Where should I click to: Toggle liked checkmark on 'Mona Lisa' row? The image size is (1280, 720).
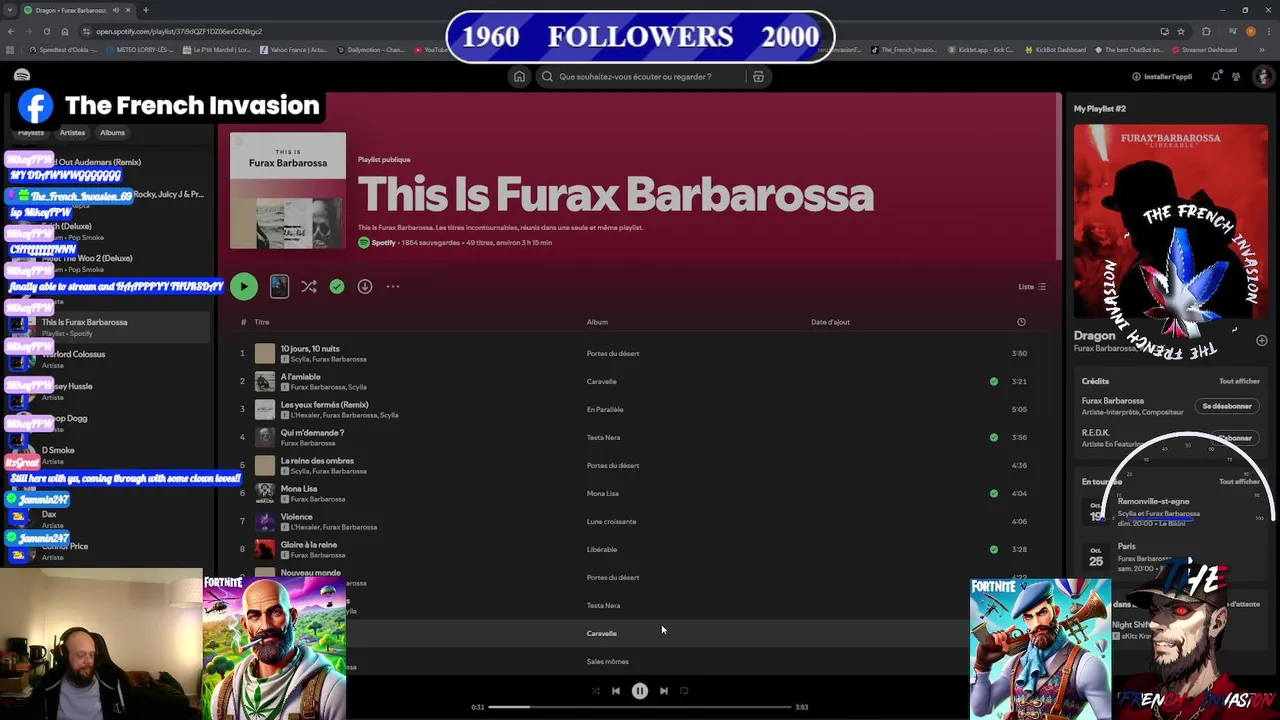pos(993,493)
